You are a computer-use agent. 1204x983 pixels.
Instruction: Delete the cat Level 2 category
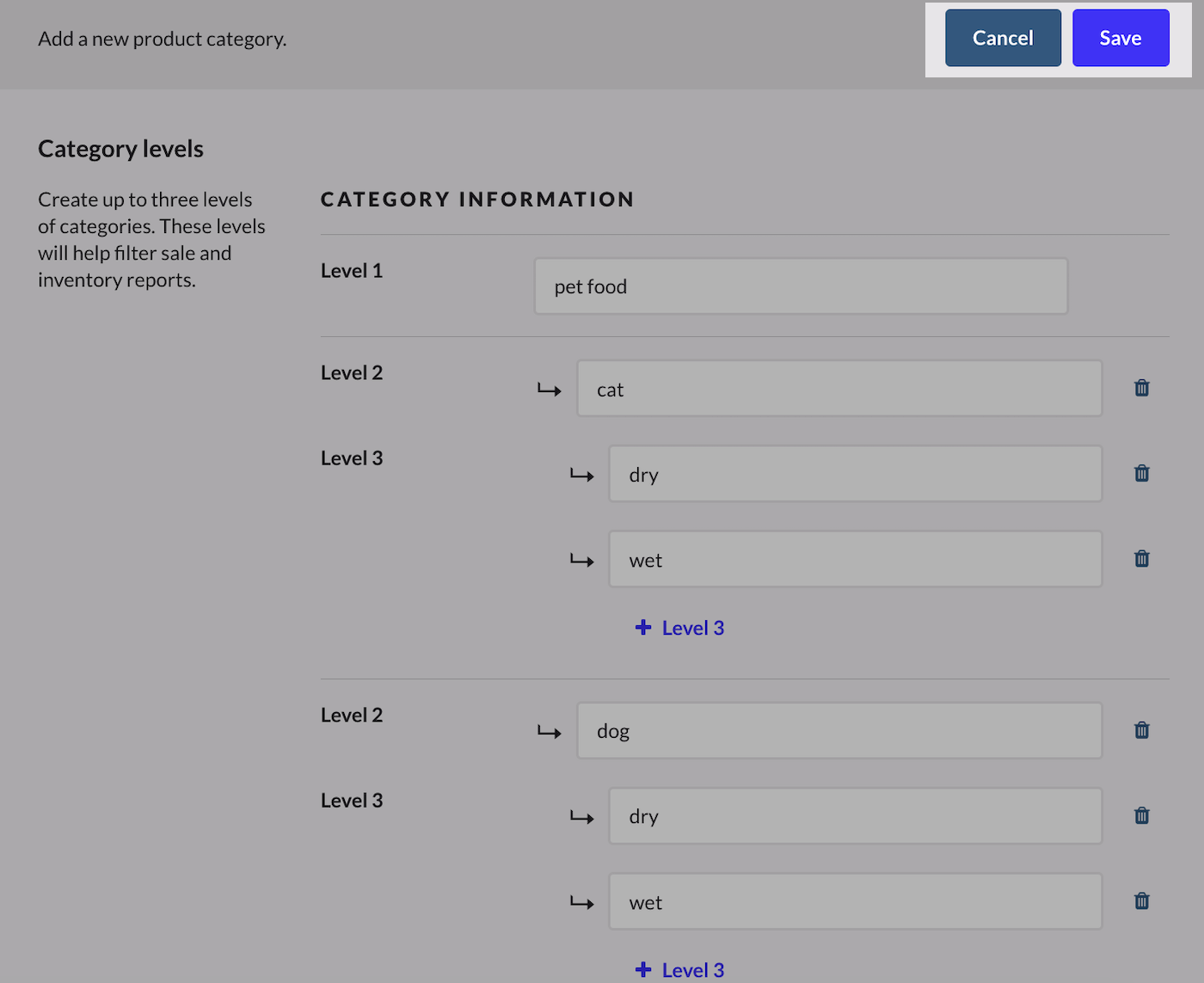1142,388
